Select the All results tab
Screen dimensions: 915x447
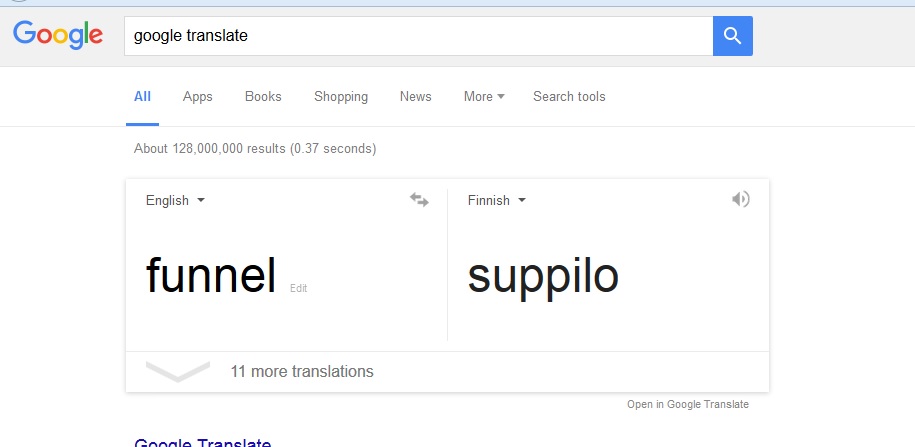point(142,97)
